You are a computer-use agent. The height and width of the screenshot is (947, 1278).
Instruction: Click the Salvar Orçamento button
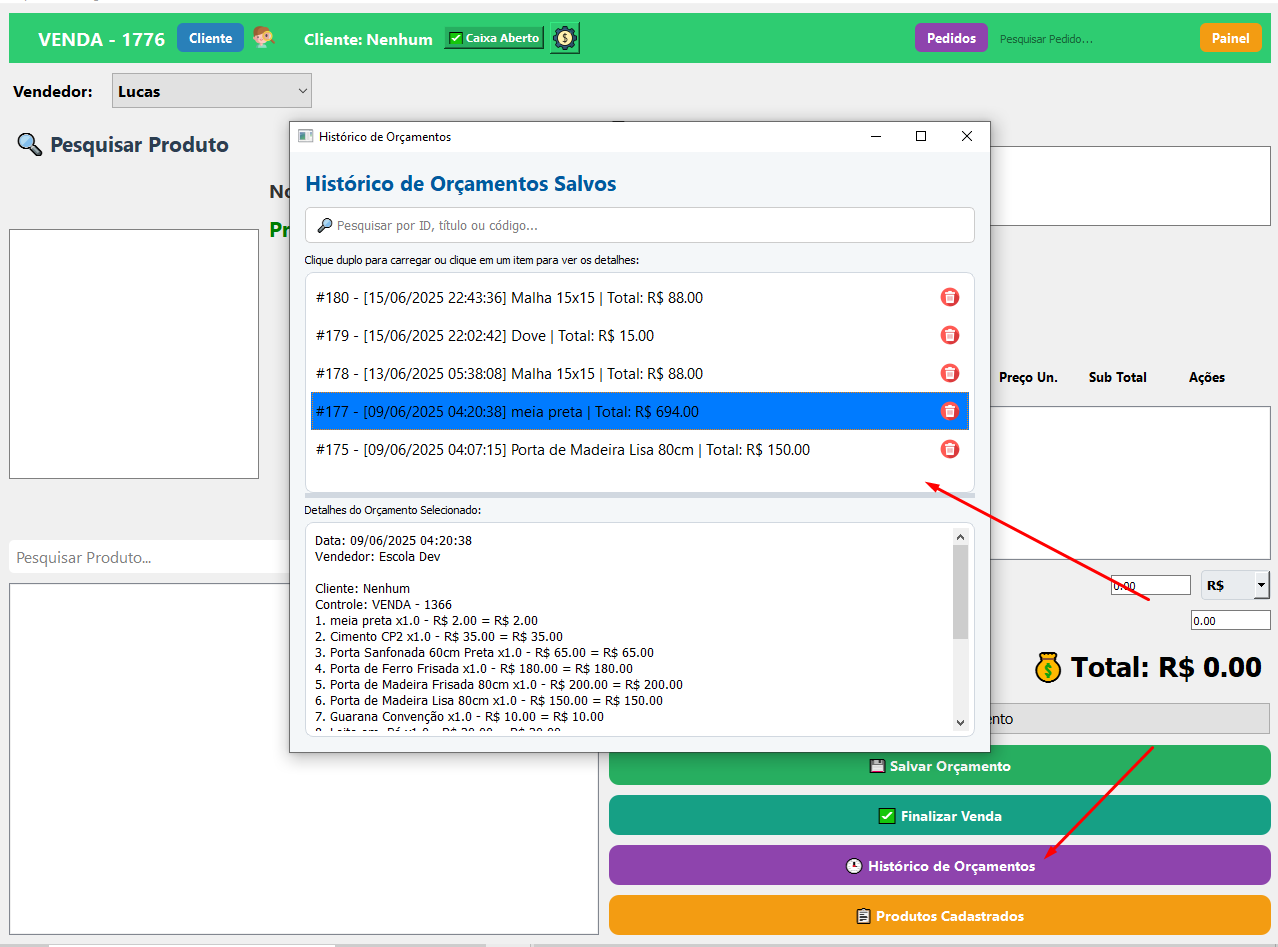939,766
